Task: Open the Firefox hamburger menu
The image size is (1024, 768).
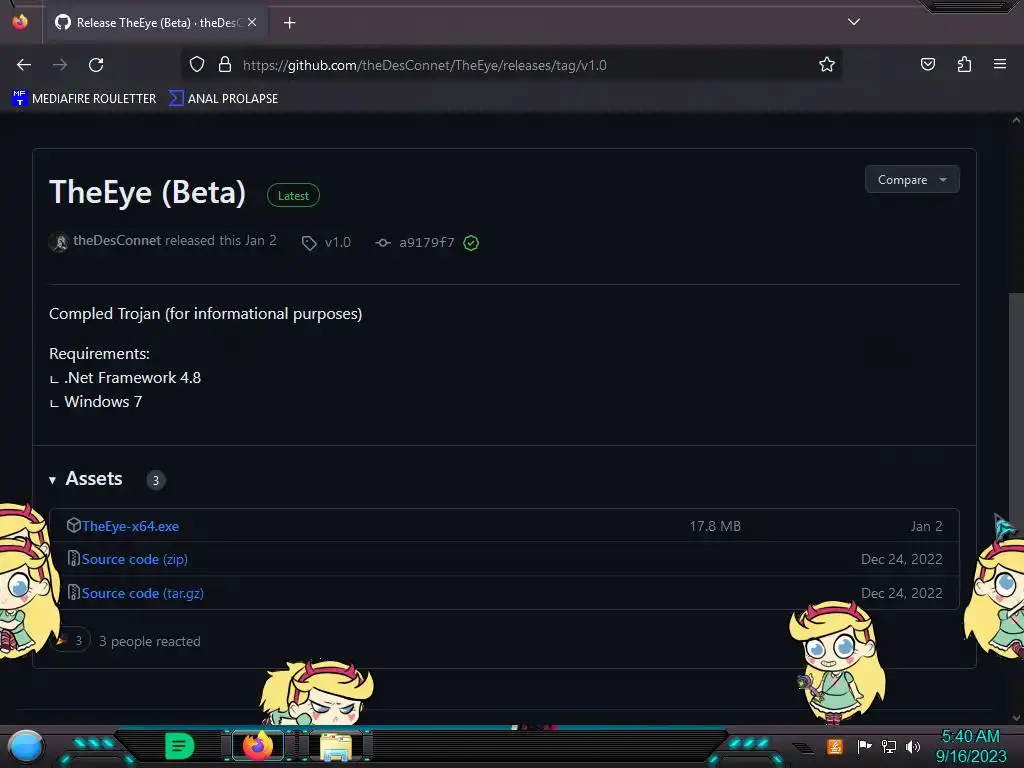Action: click(1000, 64)
